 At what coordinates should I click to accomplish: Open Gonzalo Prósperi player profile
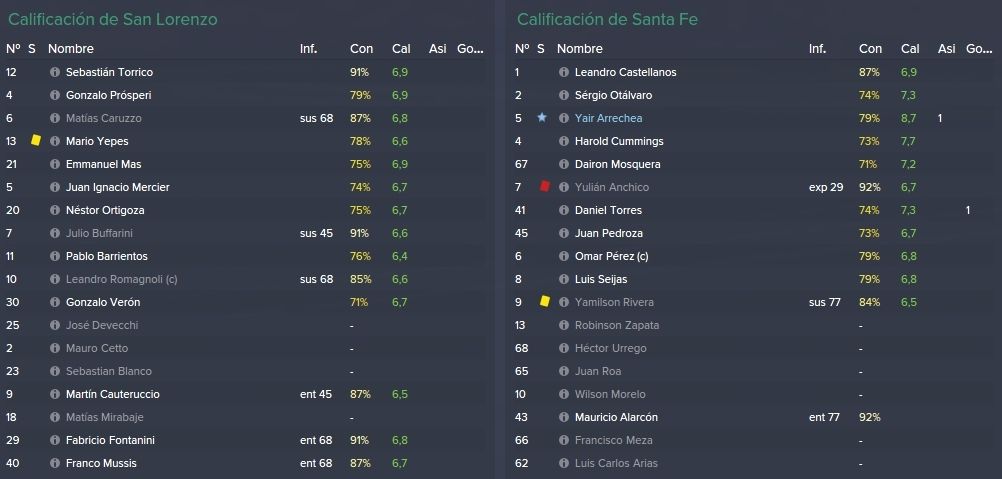(109, 95)
